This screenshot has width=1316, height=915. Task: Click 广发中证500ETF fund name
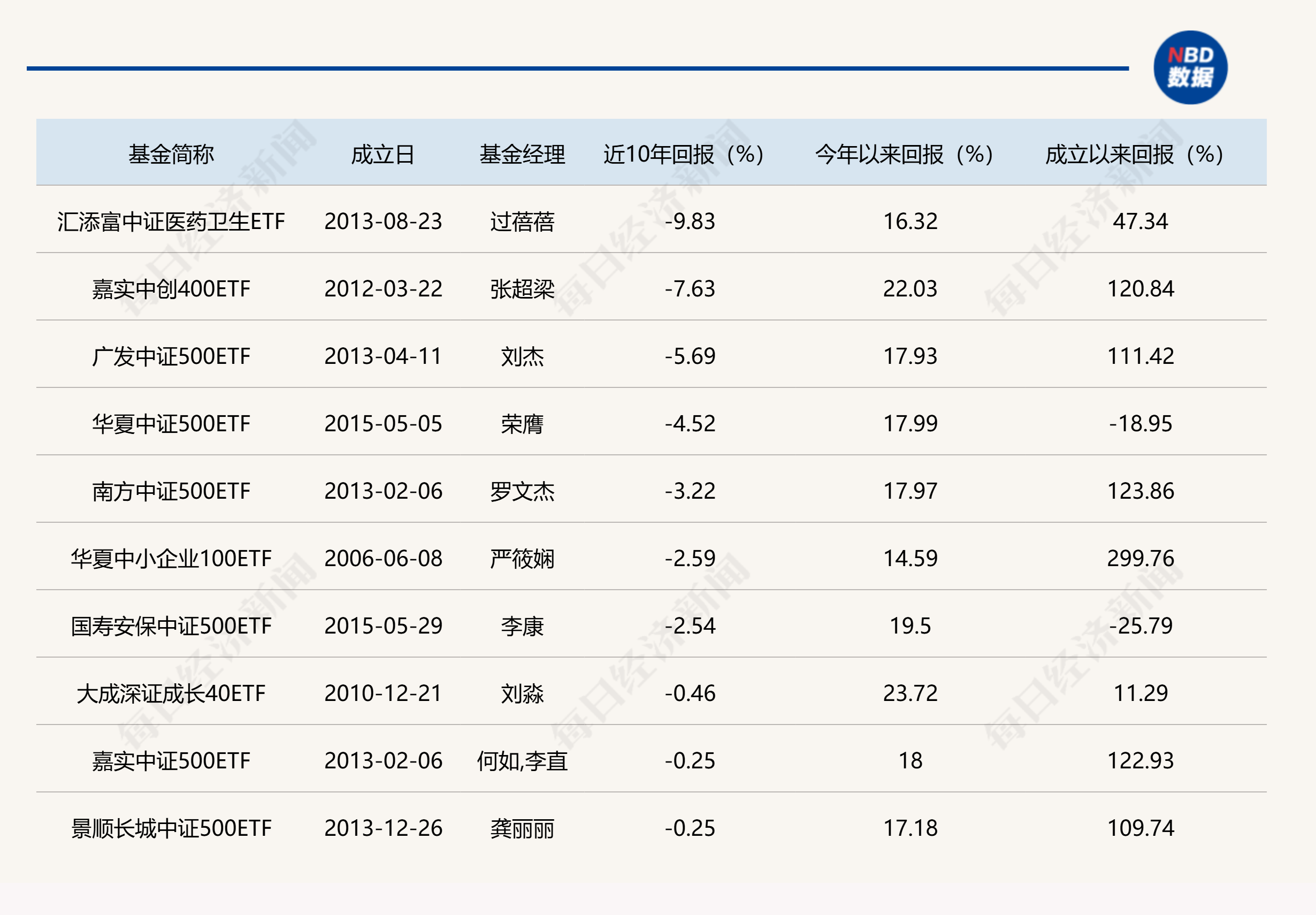171,356
